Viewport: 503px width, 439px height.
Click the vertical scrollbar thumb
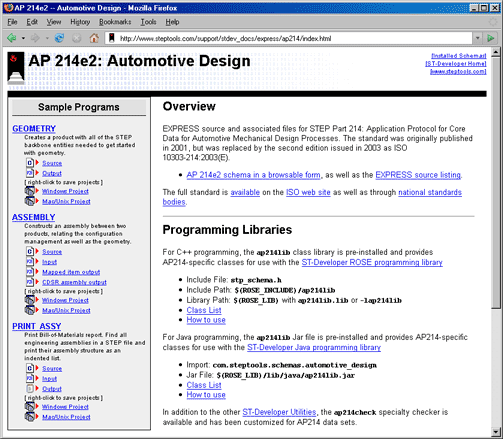point(495,183)
